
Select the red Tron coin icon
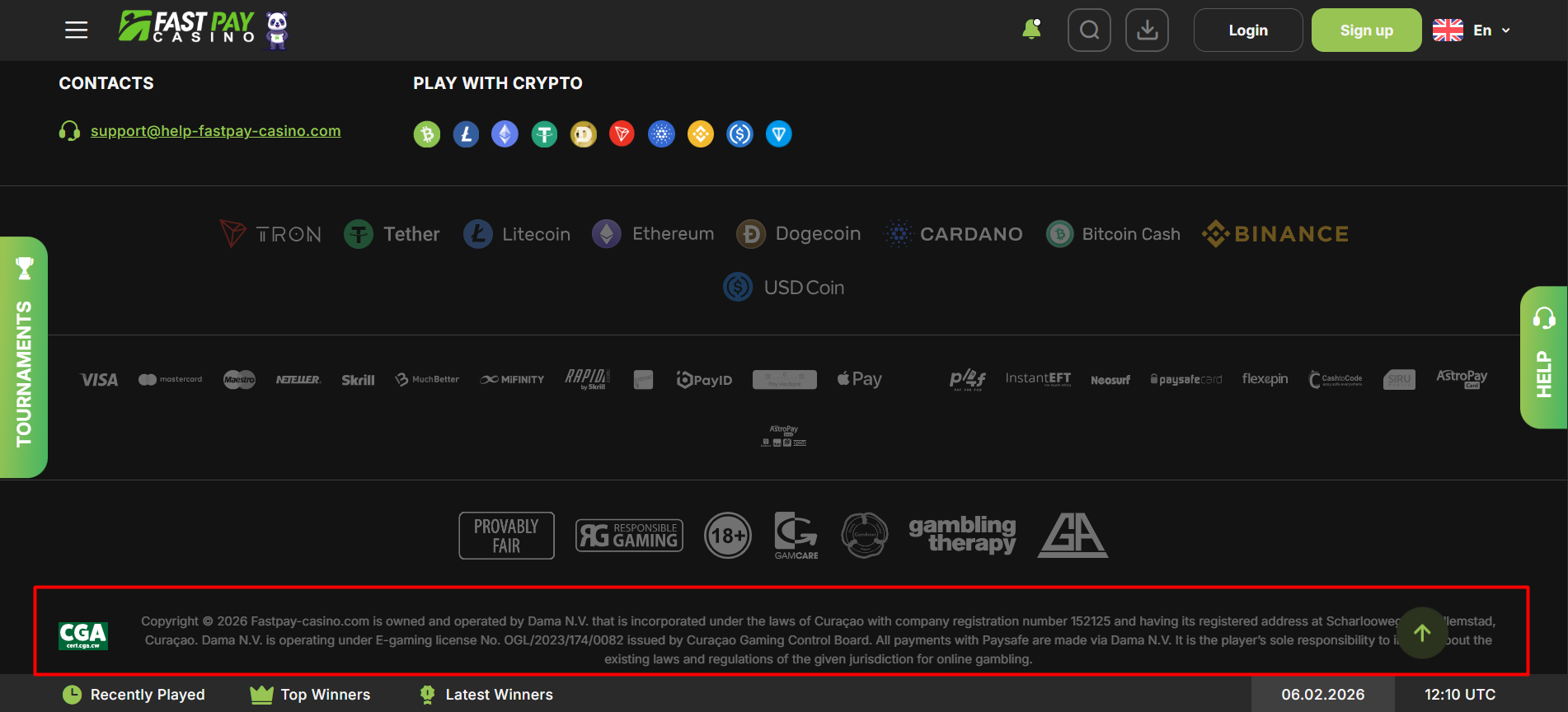point(622,134)
